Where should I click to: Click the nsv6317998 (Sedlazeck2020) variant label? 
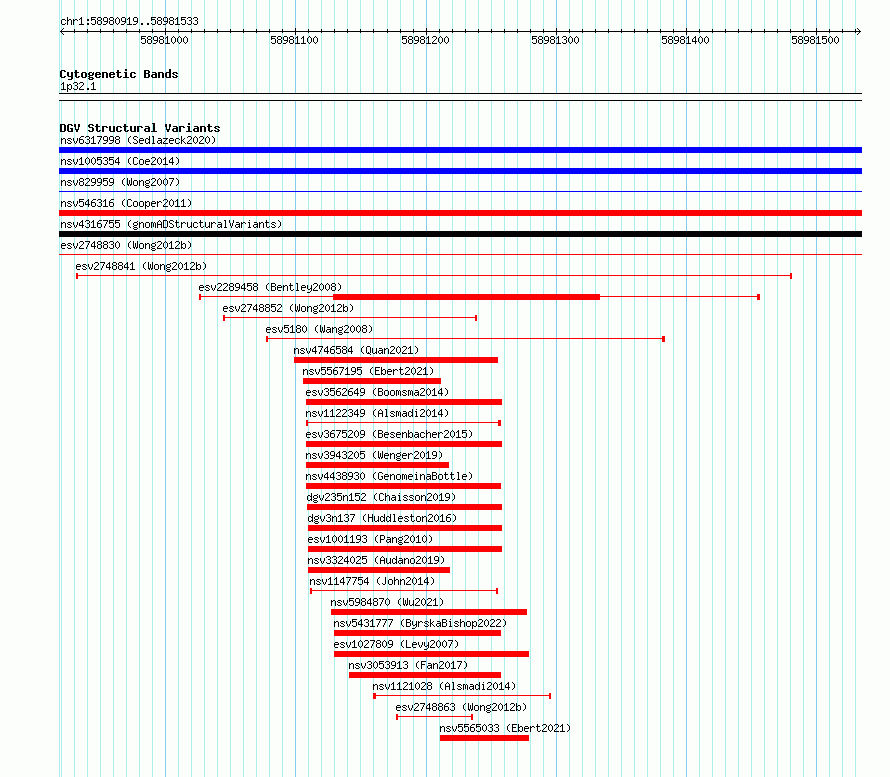click(x=138, y=140)
